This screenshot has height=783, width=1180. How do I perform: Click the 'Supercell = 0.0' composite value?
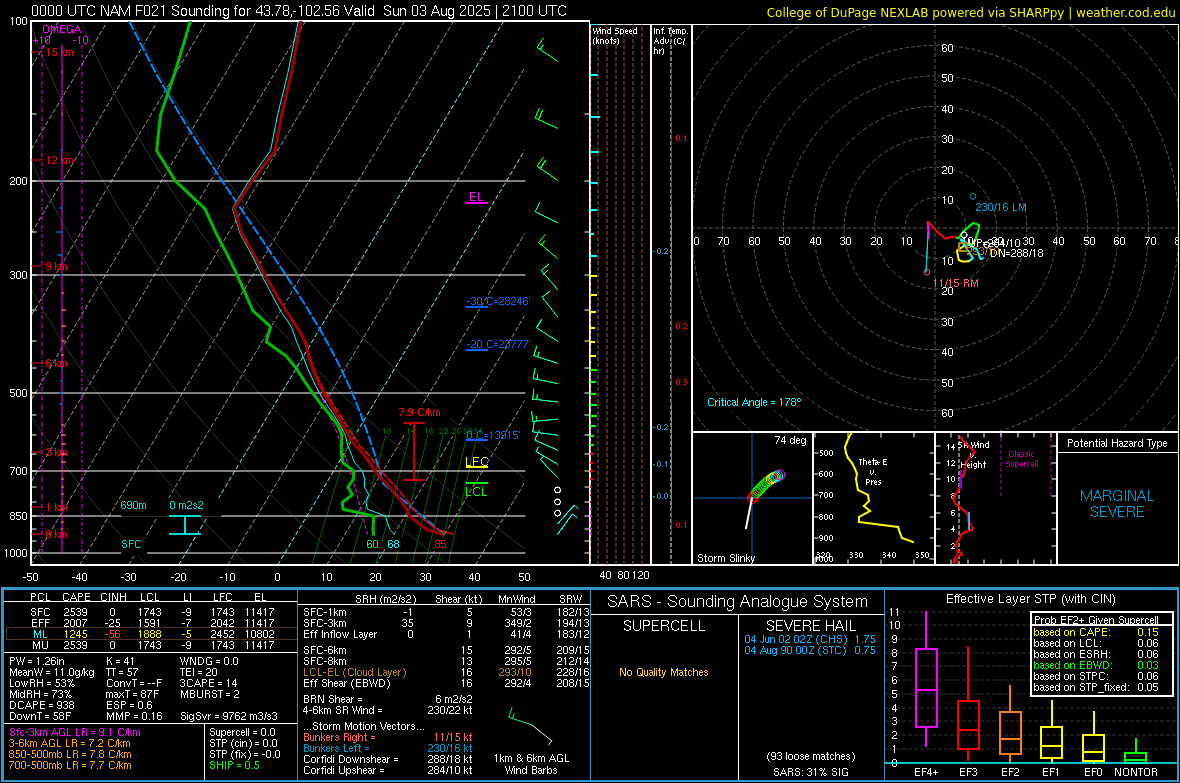pyautogui.click(x=242, y=732)
